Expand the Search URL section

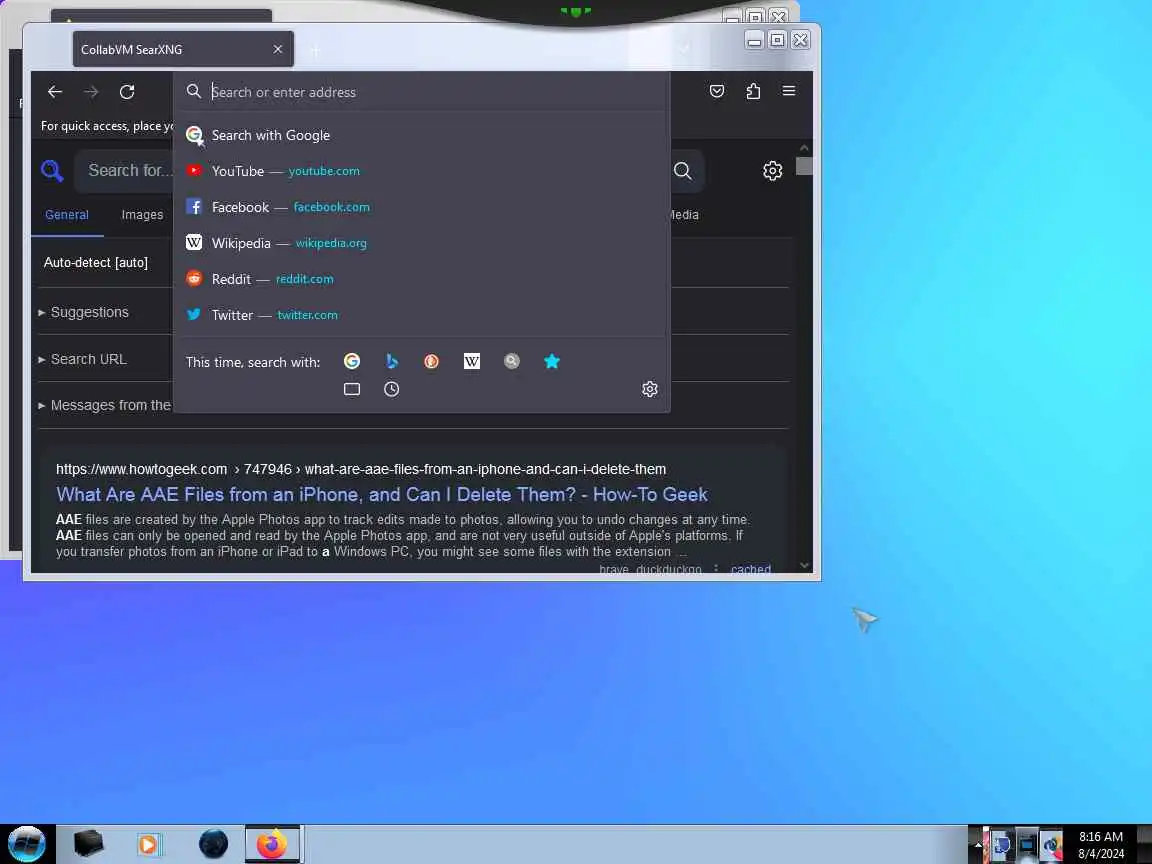[x=82, y=359]
